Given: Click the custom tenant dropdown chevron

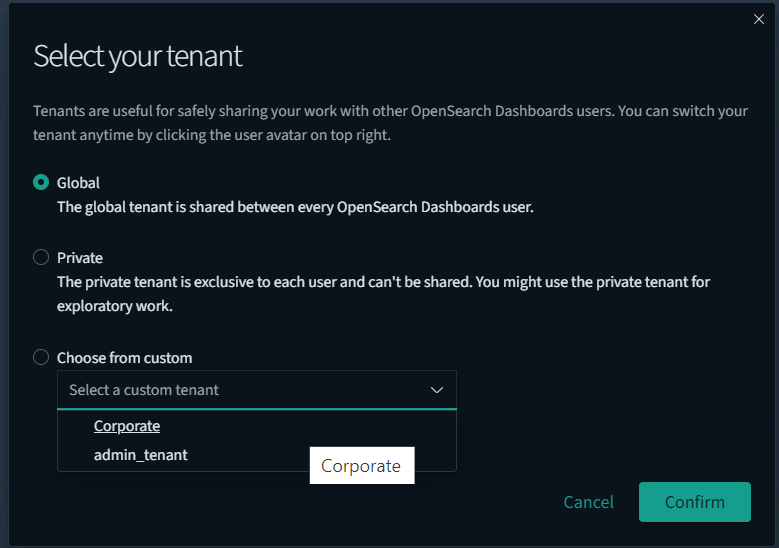Looking at the screenshot, I should pyautogui.click(x=437, y=390).
